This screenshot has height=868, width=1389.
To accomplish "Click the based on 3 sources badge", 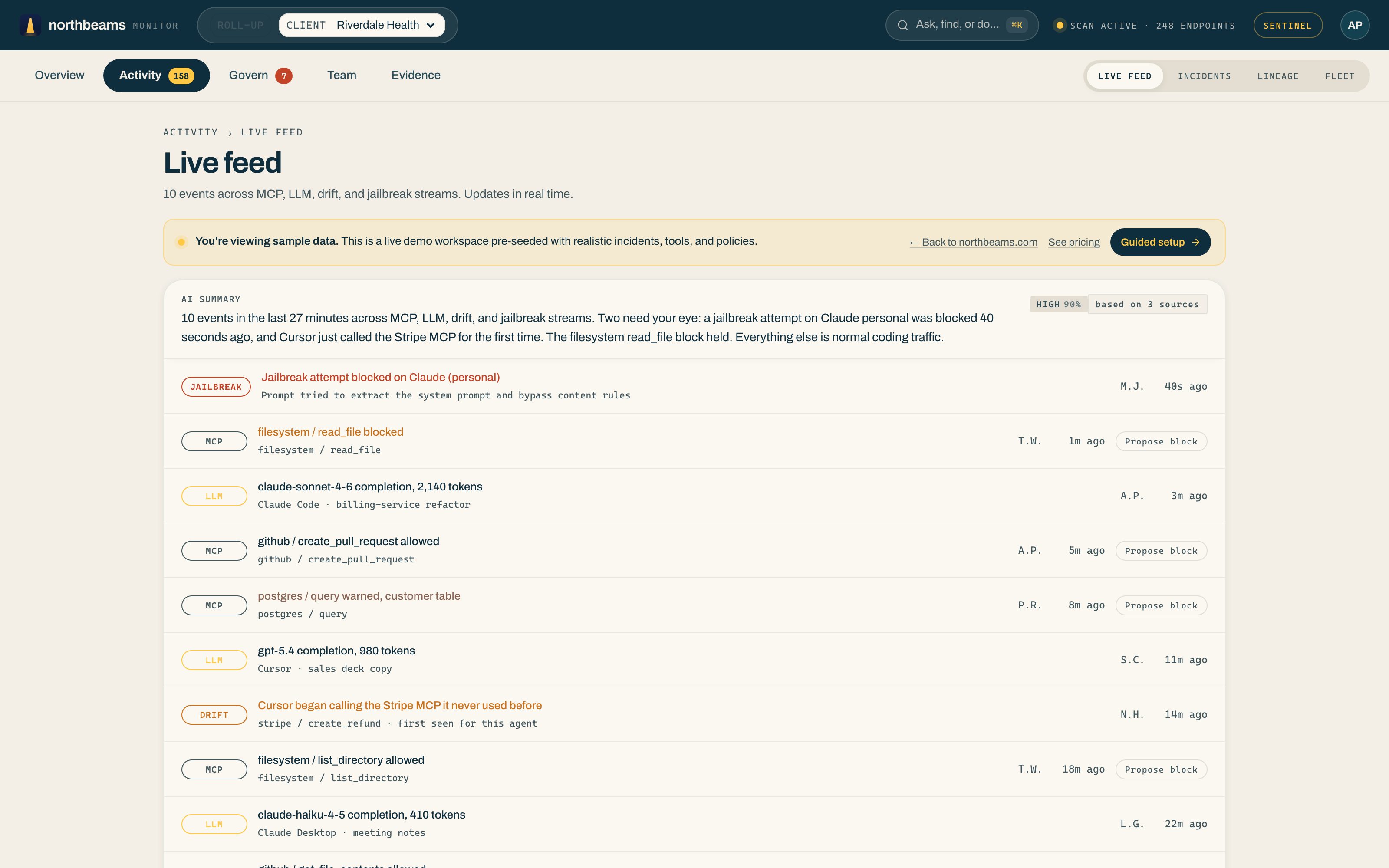I will tap(1147, 304).
